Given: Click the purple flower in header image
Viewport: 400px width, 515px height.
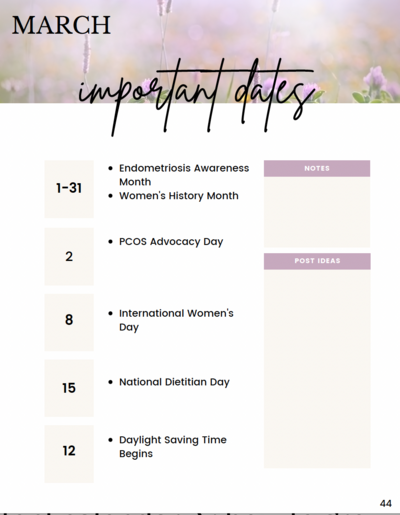Looking at the screenshot, I should [376, 79].
